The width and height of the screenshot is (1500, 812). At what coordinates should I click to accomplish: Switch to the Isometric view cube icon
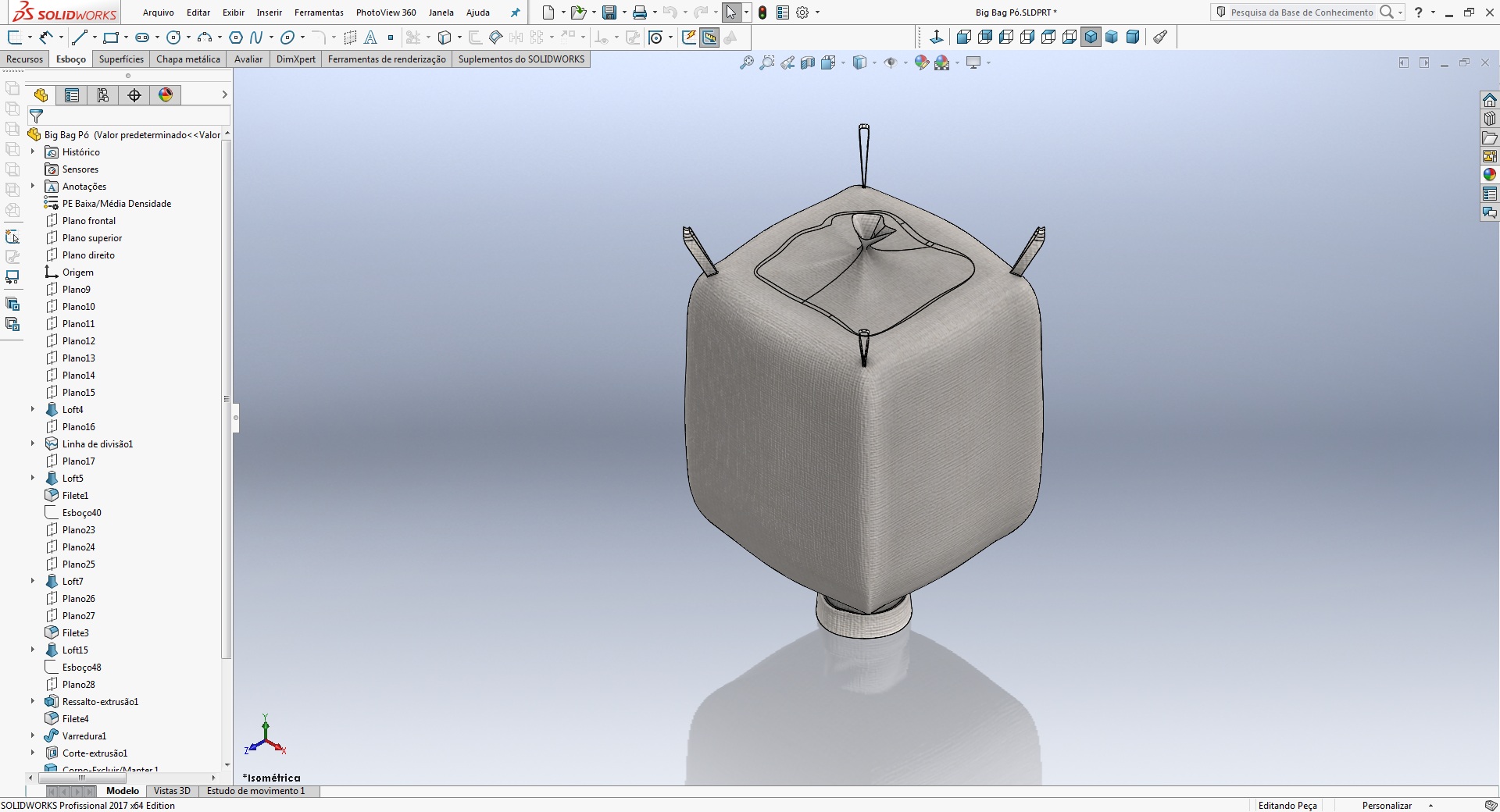1091,37
